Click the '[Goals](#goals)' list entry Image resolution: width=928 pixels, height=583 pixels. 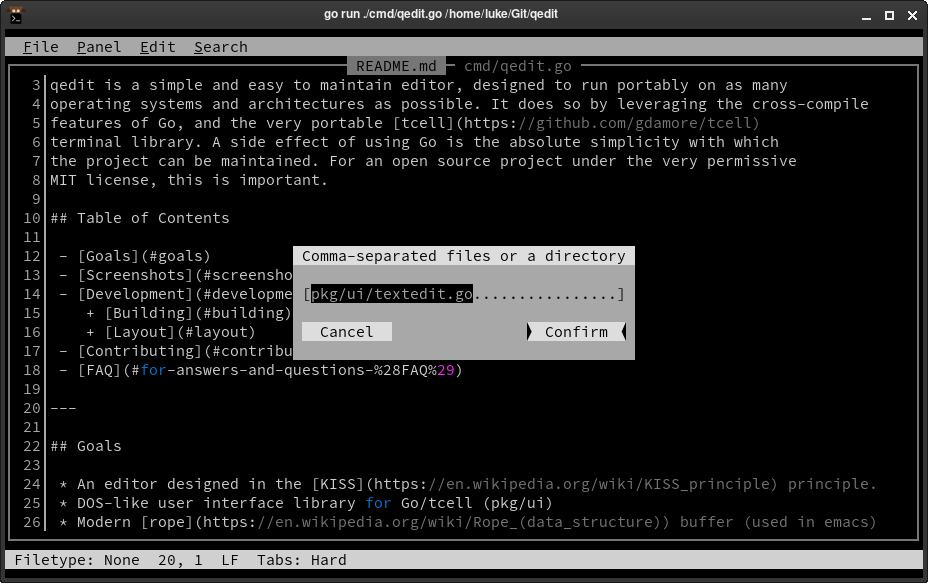[144, 256]
